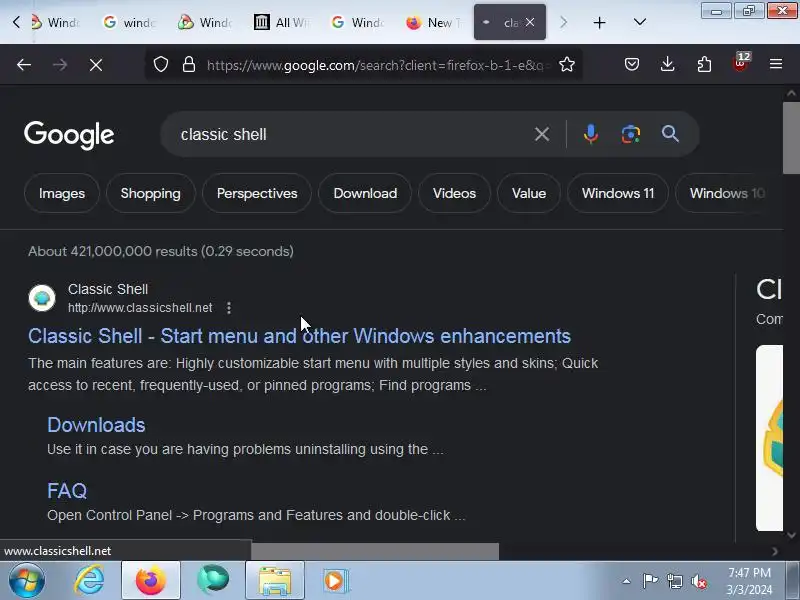Image resolution: width=800 pixels, height=600 pixels.
Task: Click the horizontal scrollbar right arrow
Action: pyautogui.click(x=775, y=551)
